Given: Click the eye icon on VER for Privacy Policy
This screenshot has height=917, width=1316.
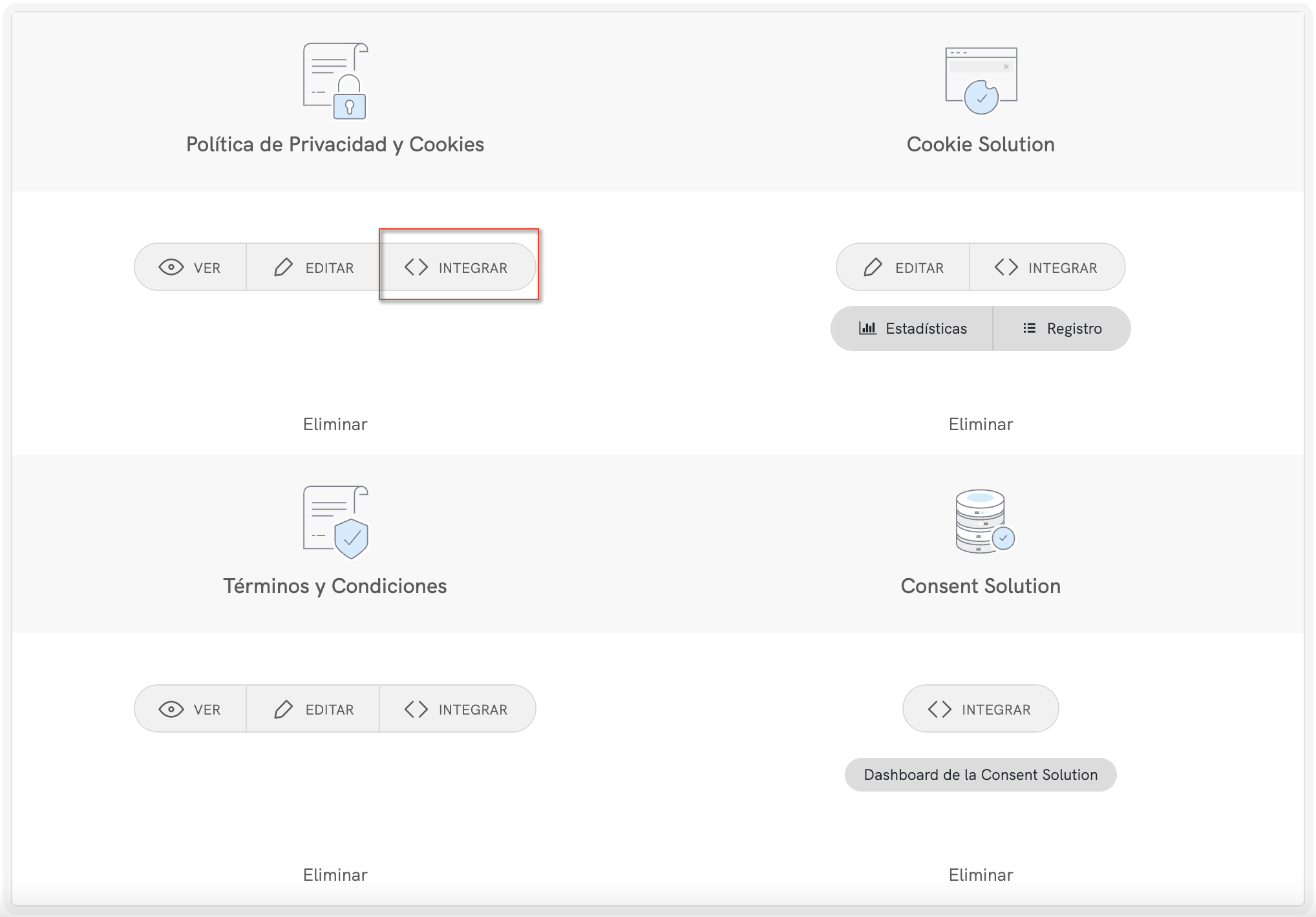Looking at the screenshot, I should click(171, 266).
